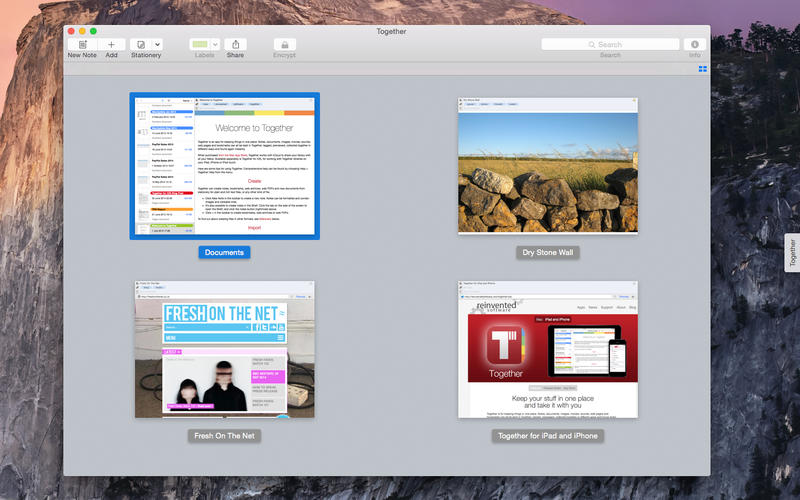The image size is (800, 500).
Task: Expand the Labels dropdown arrow
Action: point(214,44)
